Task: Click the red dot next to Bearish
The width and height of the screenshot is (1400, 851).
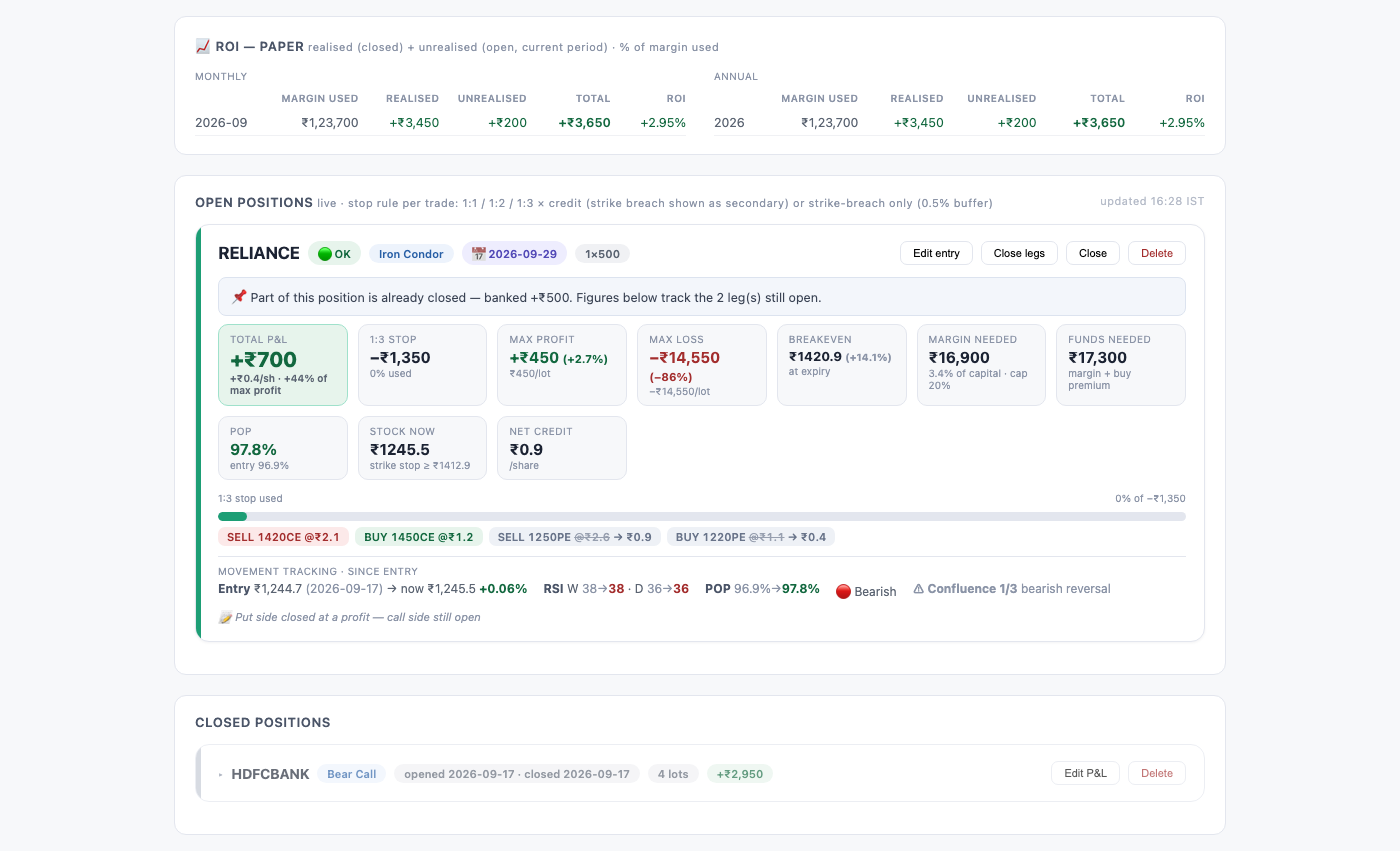Action: pos(843,591)
